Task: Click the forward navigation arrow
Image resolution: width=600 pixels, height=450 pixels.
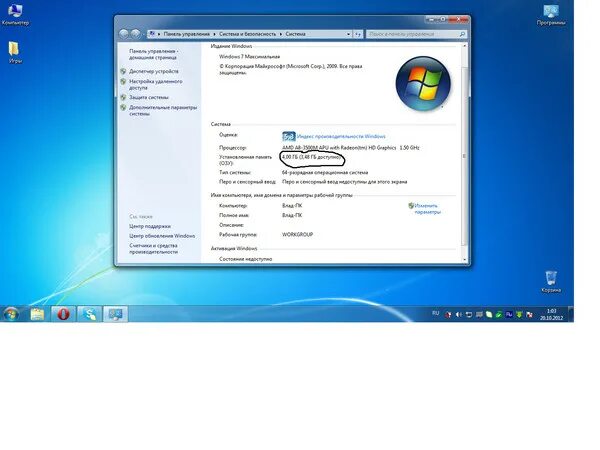Action: tap(135, 34)
